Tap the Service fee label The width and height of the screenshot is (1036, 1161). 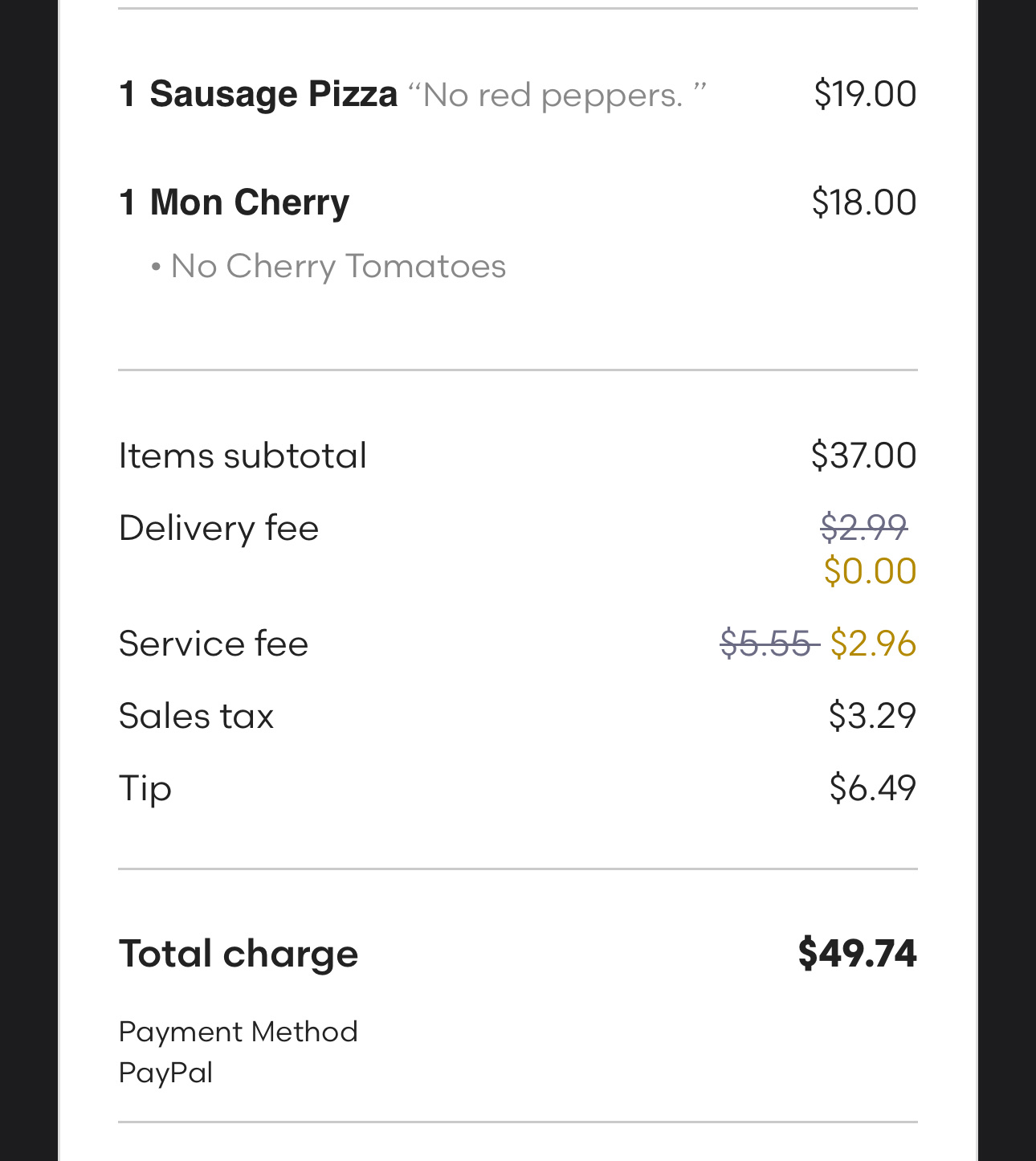[213, 644]
